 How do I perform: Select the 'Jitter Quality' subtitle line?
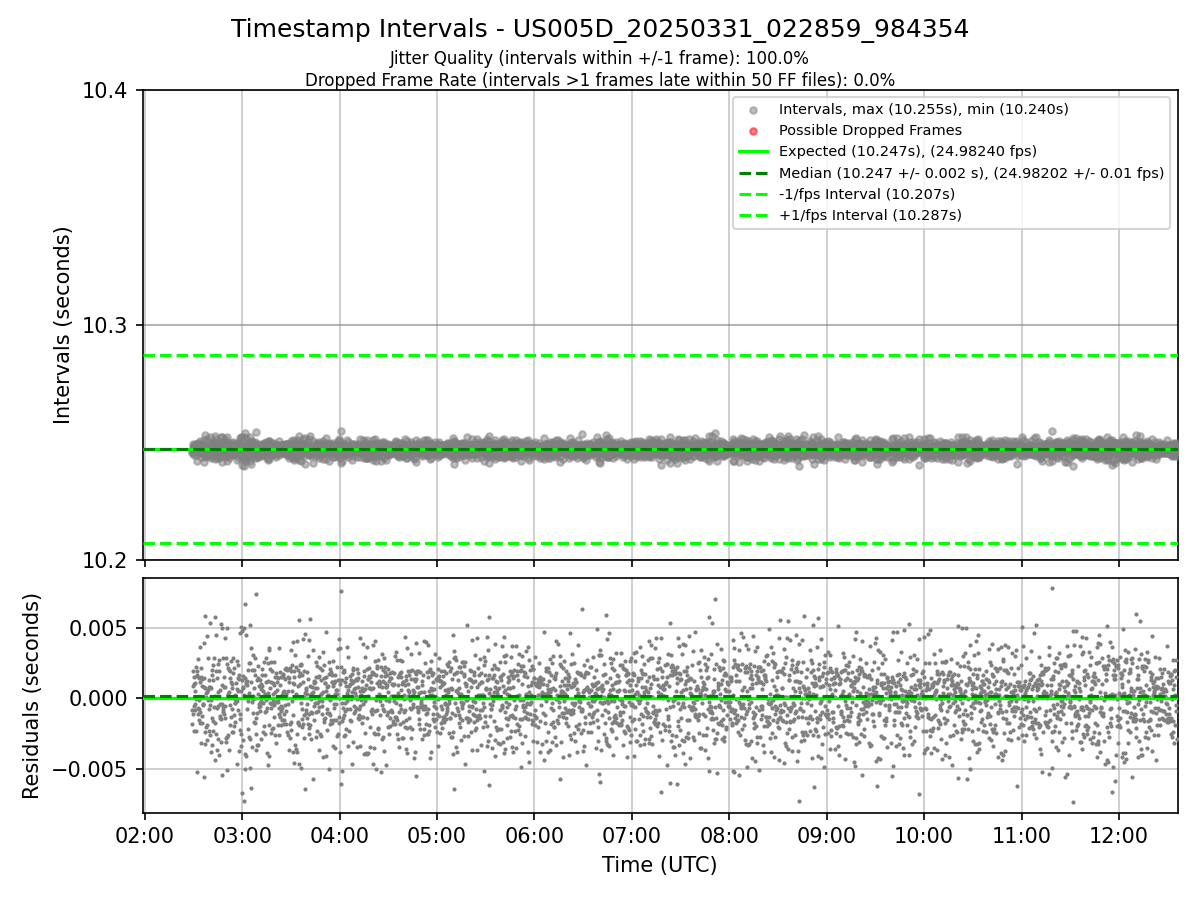point(599,59)
